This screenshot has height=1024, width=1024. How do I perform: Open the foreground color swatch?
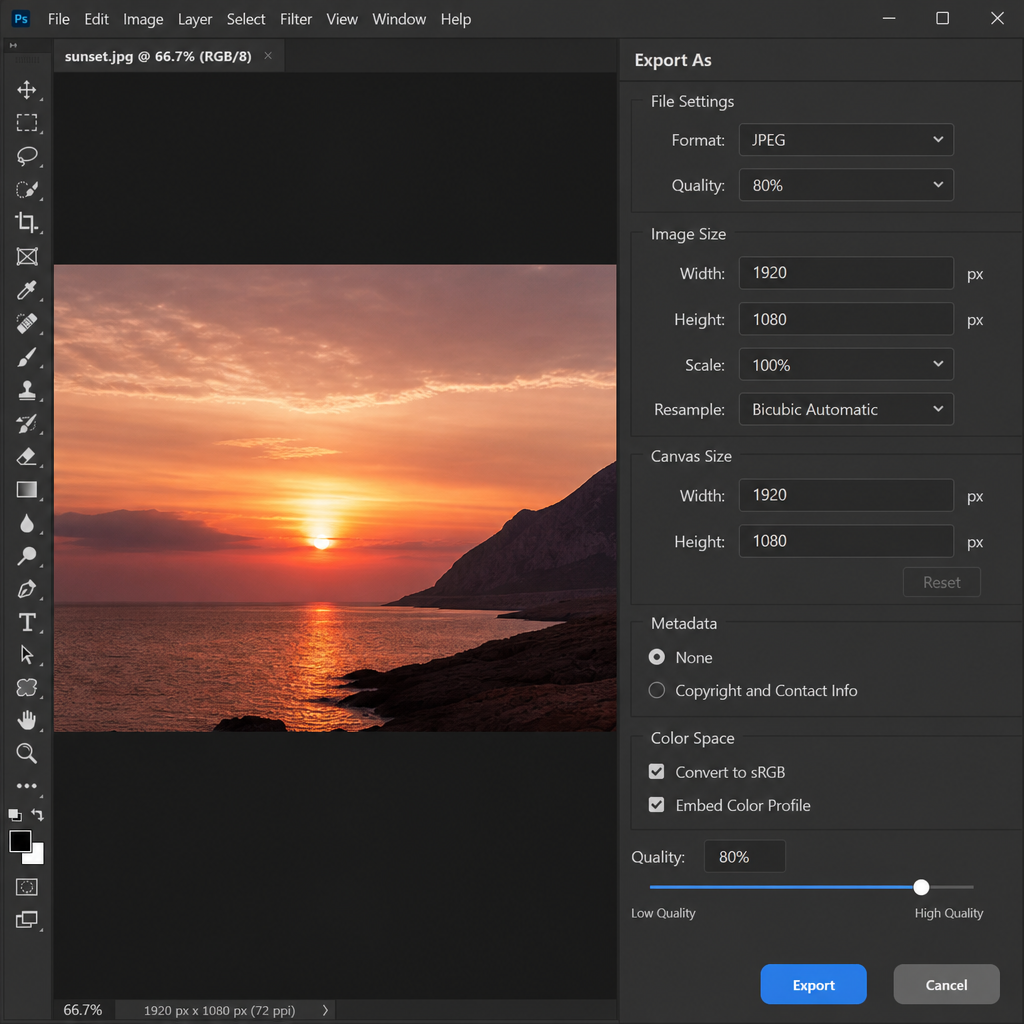click(19, 840)
